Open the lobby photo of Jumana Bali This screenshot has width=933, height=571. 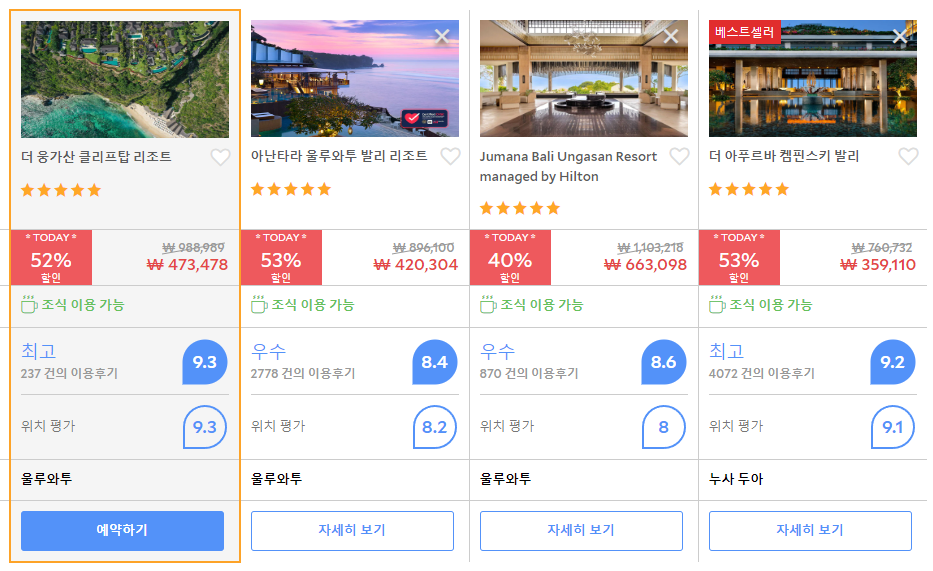click(584, 79)
